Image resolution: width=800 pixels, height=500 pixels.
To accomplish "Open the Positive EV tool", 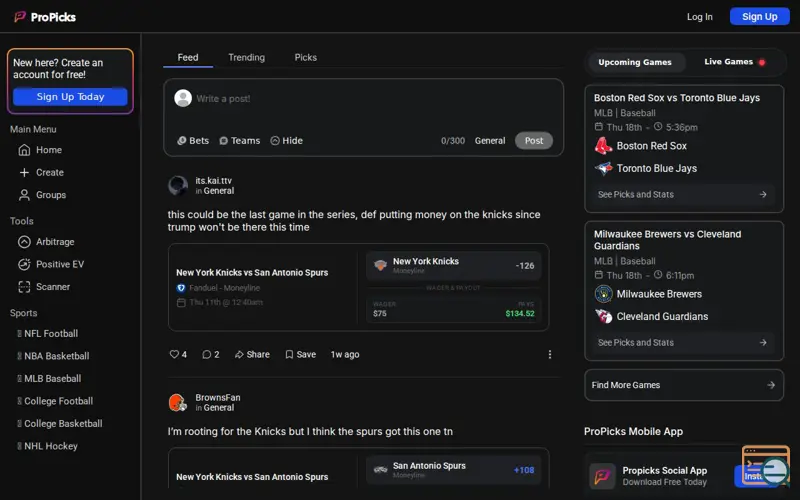I will point(51,264).
